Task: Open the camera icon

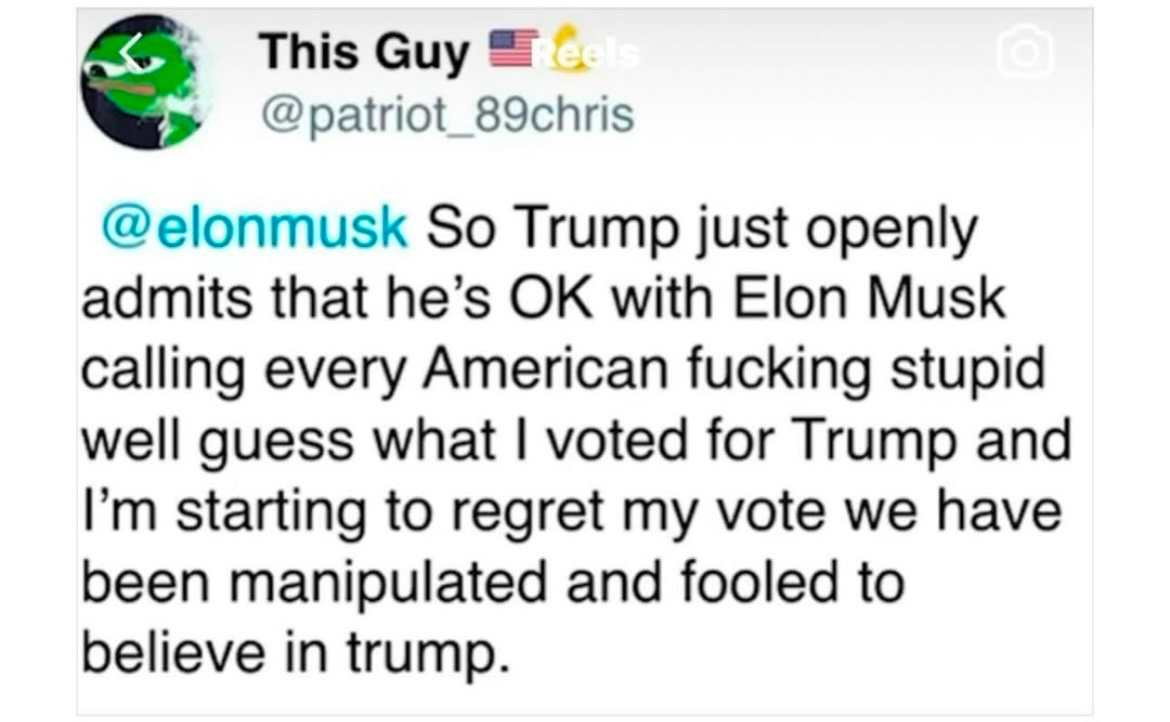Action: pyautogui.click(x=1026, y=52)
